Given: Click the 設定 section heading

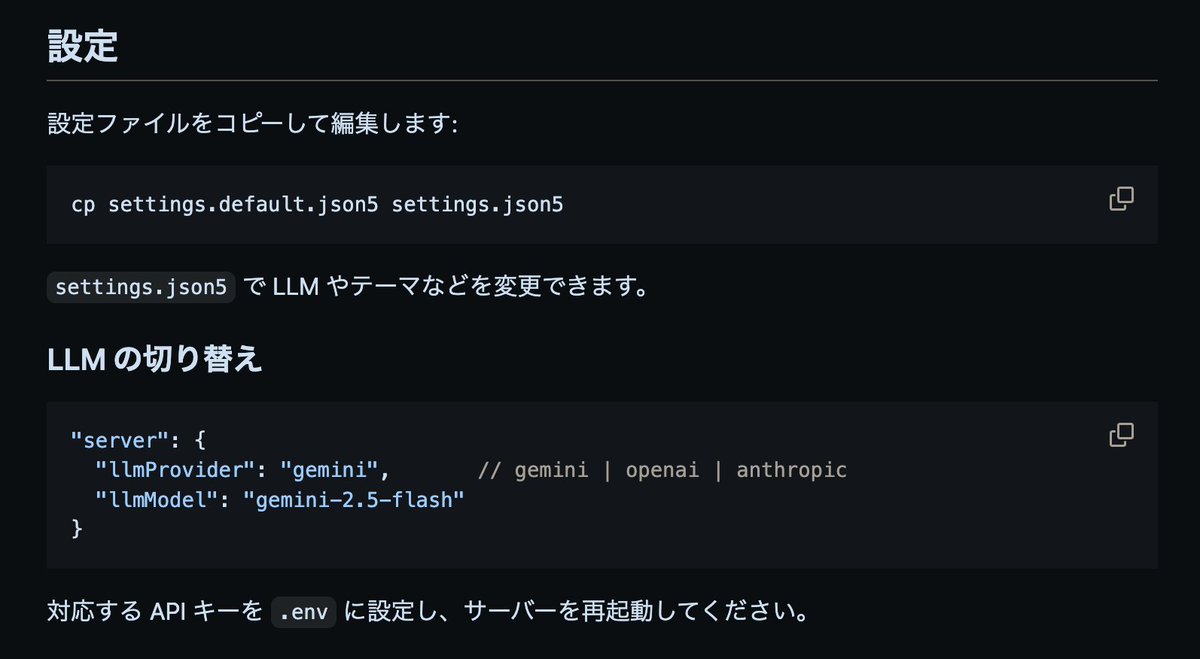Looking at the screenshot, I should pyautogui.click(x=83, y=45).
